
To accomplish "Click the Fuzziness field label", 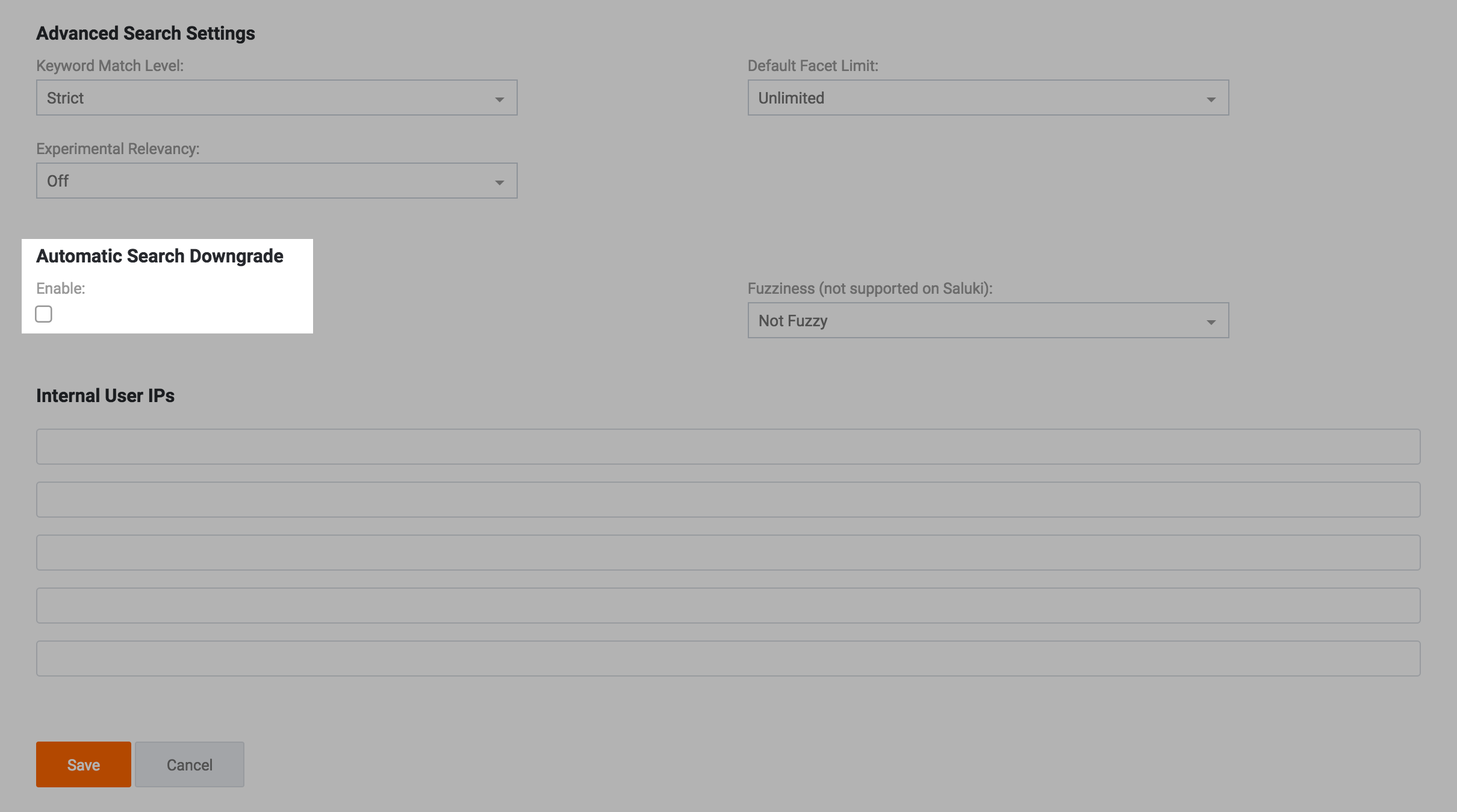I will pyautogui.click(x=869, y=288).
